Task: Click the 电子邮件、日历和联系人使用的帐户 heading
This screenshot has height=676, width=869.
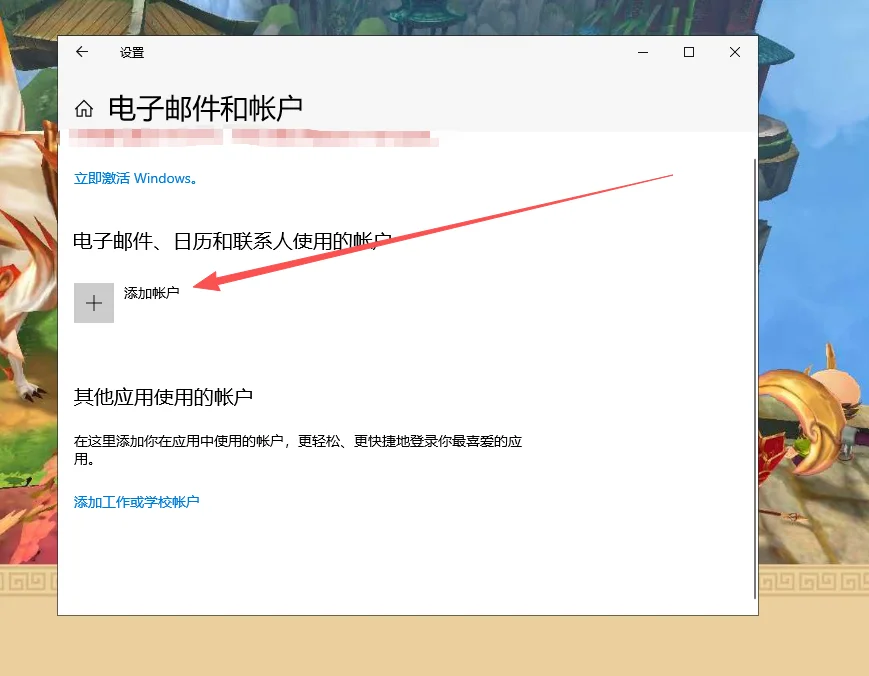Action: (x=233, y=242)
